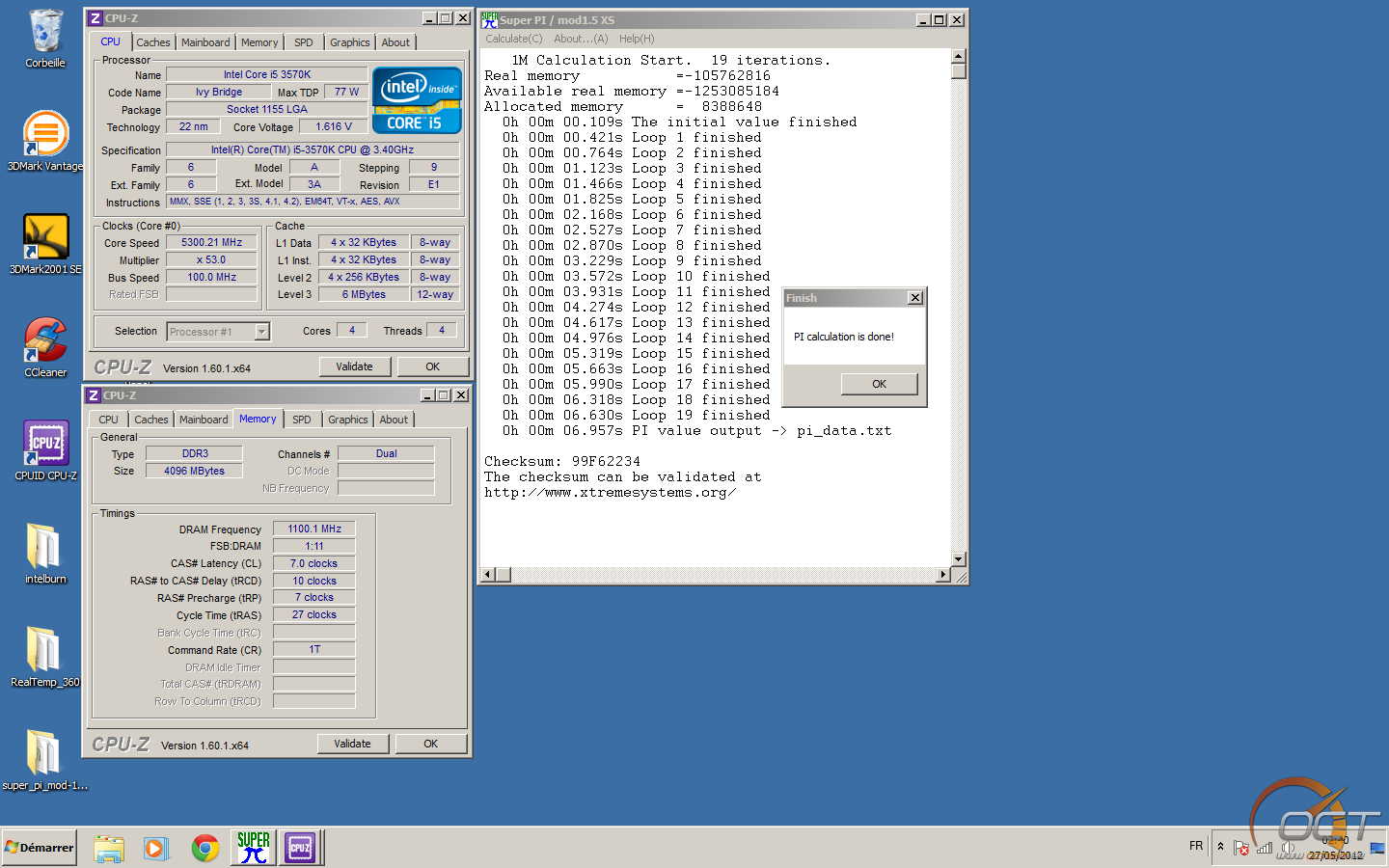The image size is (1389, 868).
Task: Click the memory Size value 4096 MBytes
Action: tap(194, 471)
